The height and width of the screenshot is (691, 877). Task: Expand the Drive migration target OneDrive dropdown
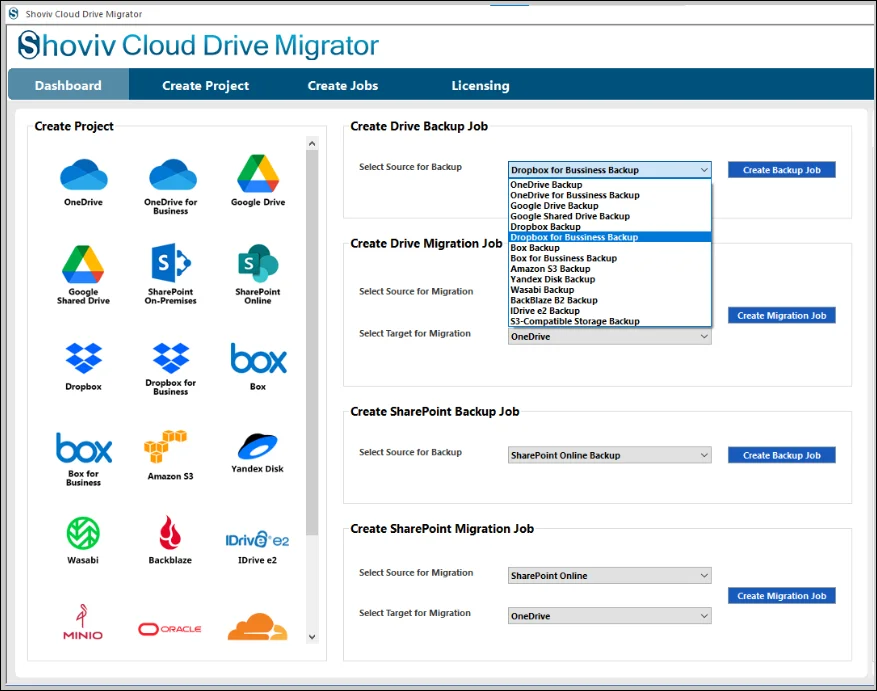pyautogui.click(x=610, y=336)
